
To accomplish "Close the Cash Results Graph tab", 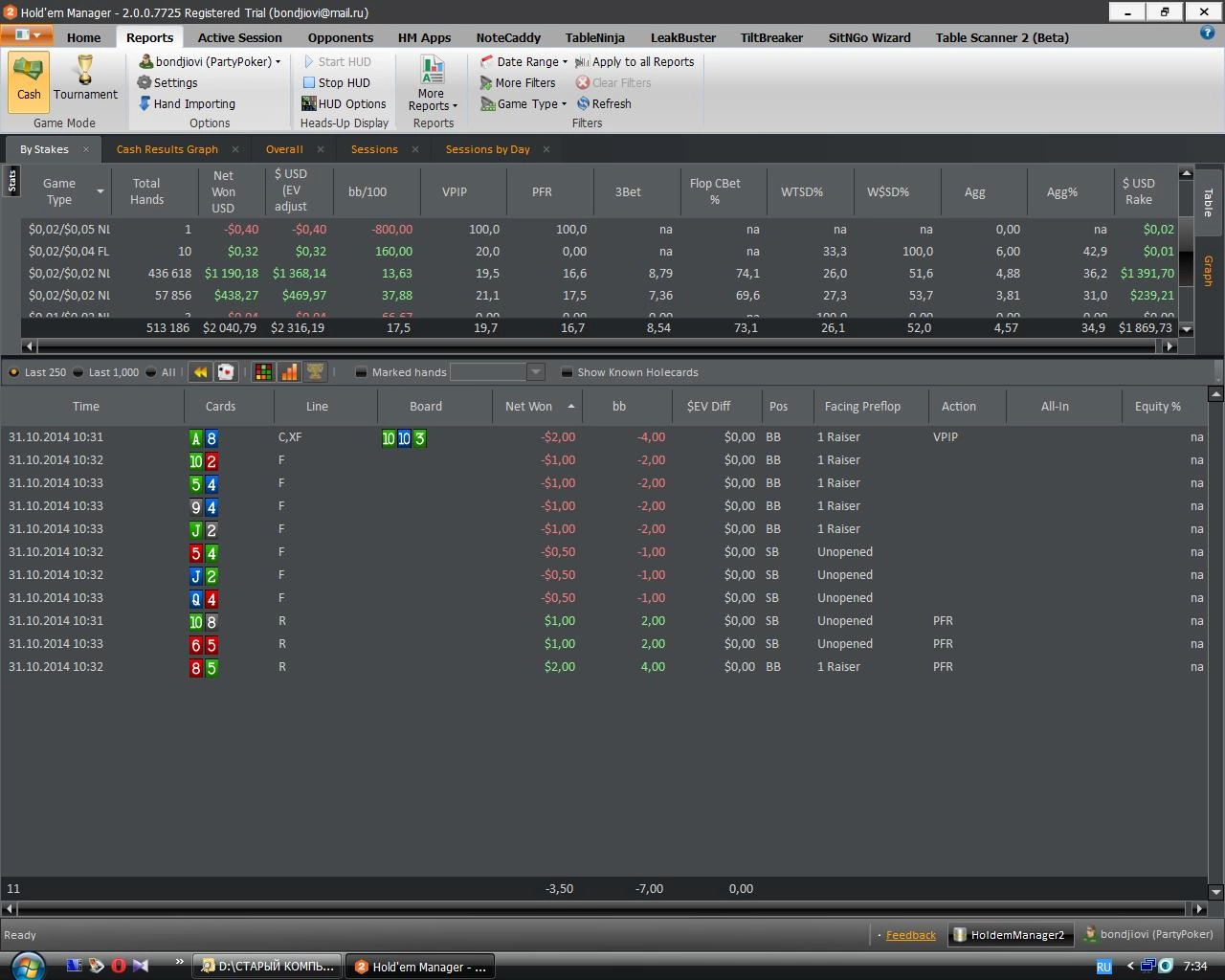I will (x=235, y=149).
